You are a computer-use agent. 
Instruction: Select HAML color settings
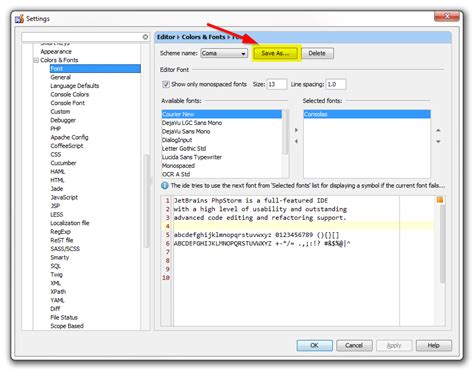(x=58, y=172)
